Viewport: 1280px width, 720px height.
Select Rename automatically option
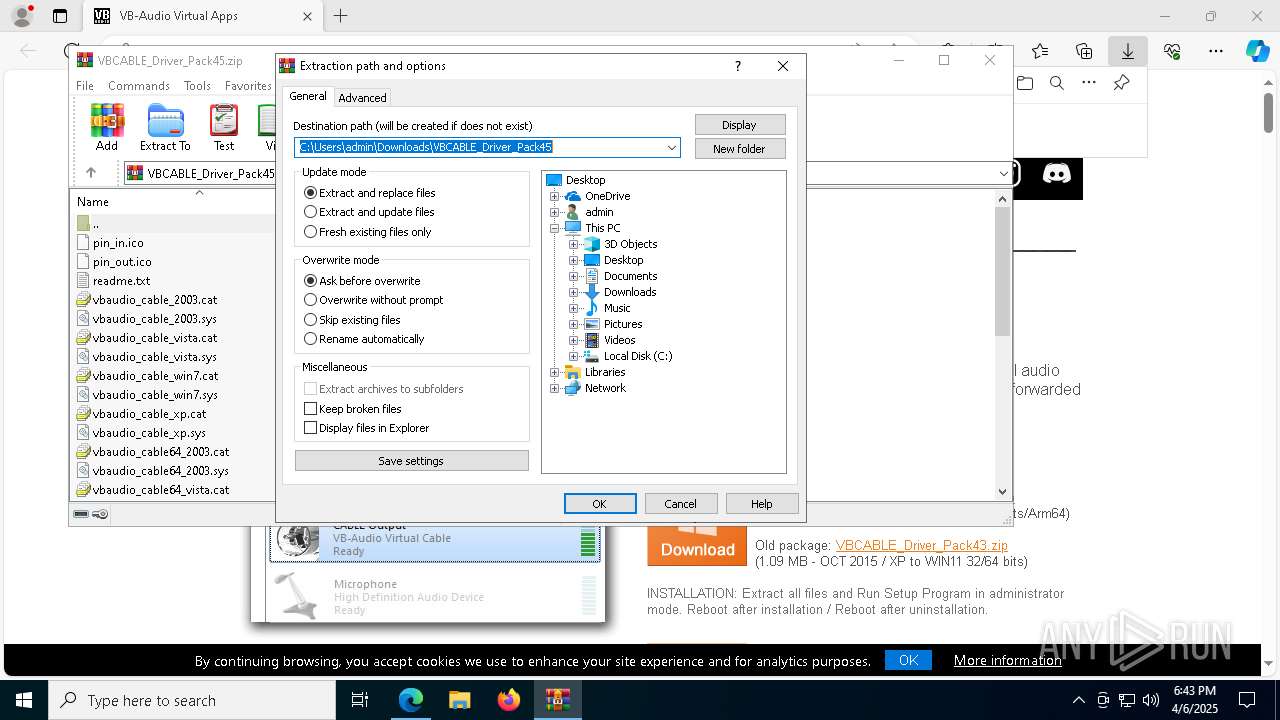coord(364,339)
